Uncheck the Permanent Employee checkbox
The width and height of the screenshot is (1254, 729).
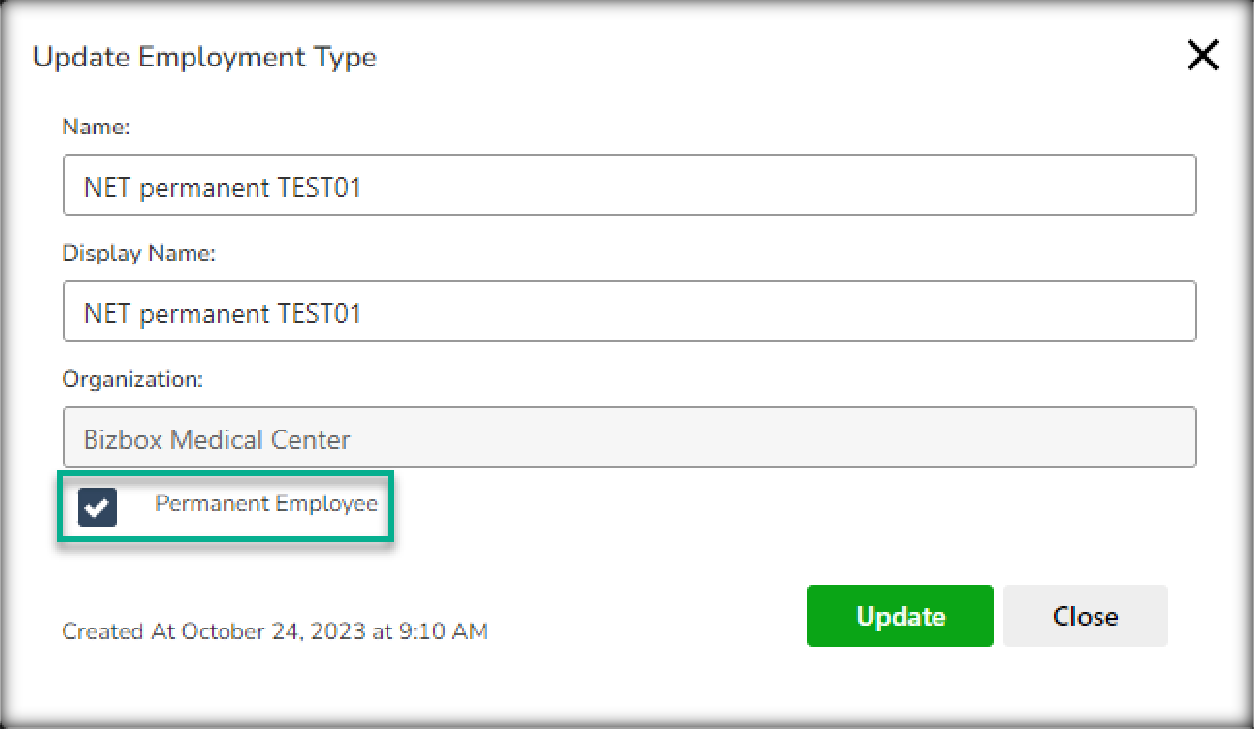click(98, 507)
